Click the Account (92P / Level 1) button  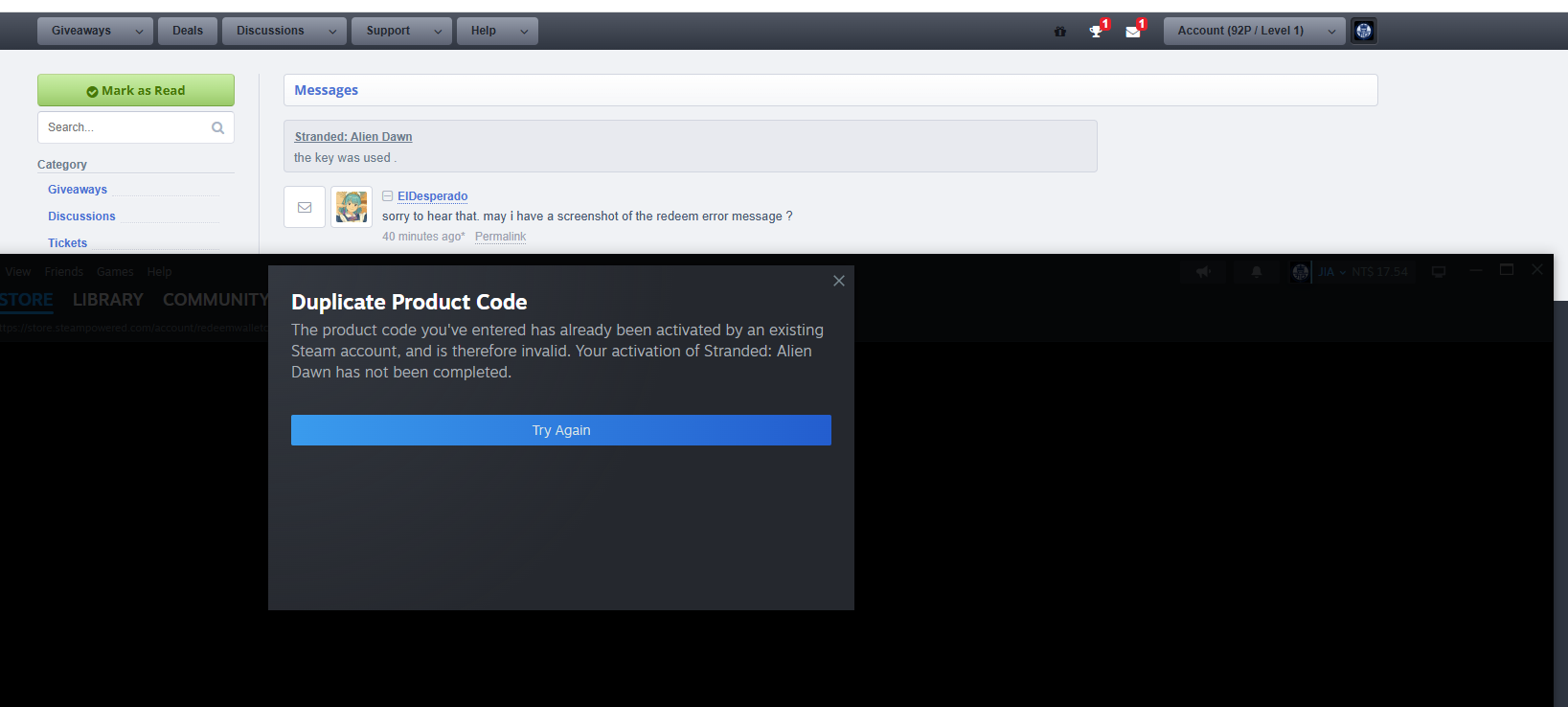pos(1240,31)
